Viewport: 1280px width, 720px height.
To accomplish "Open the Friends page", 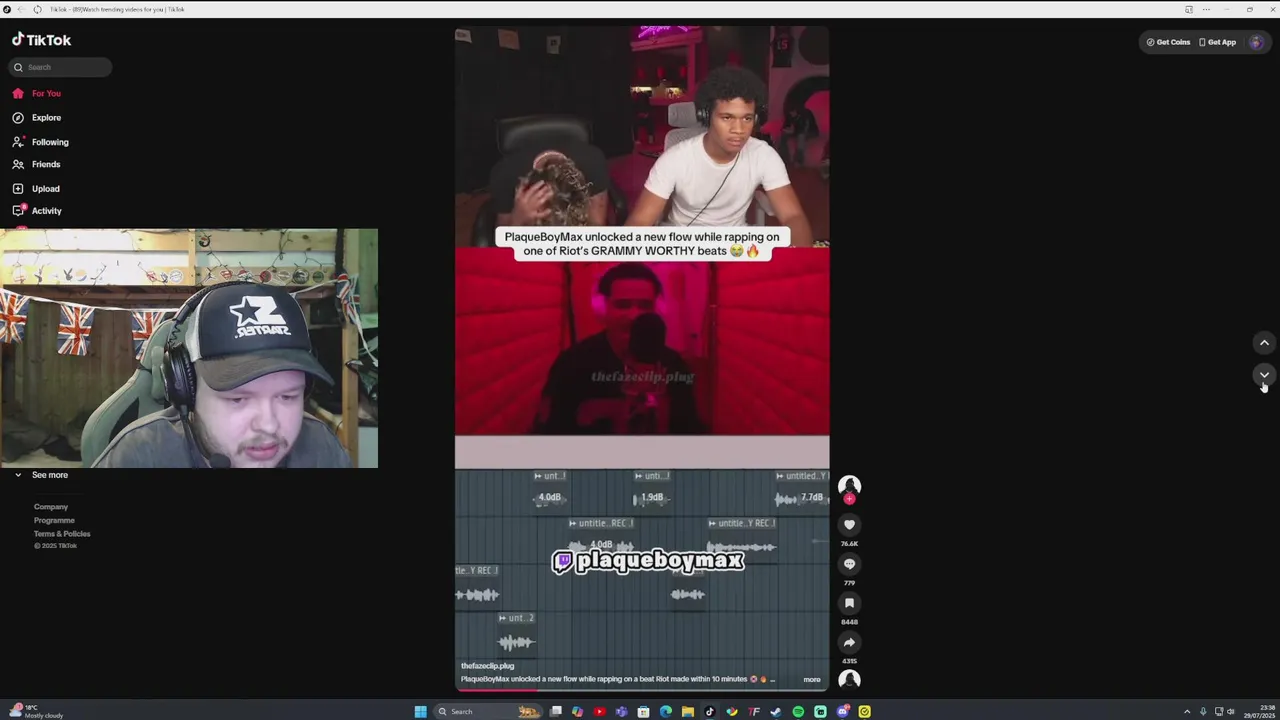I will [46, 164].
